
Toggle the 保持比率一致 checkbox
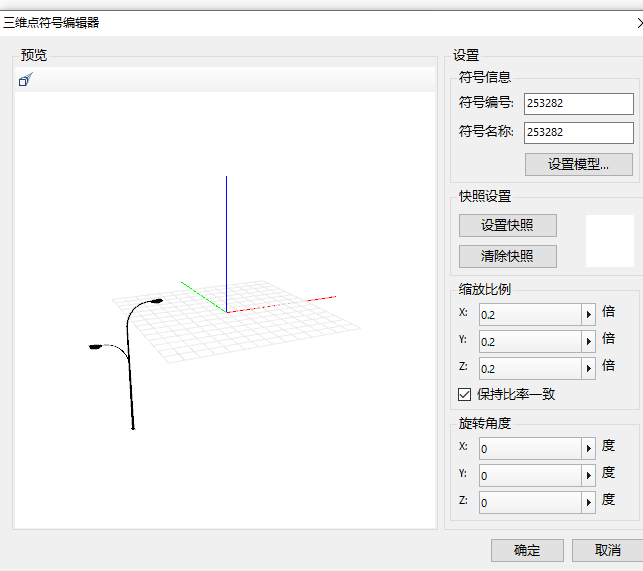[x=464, y=395]
